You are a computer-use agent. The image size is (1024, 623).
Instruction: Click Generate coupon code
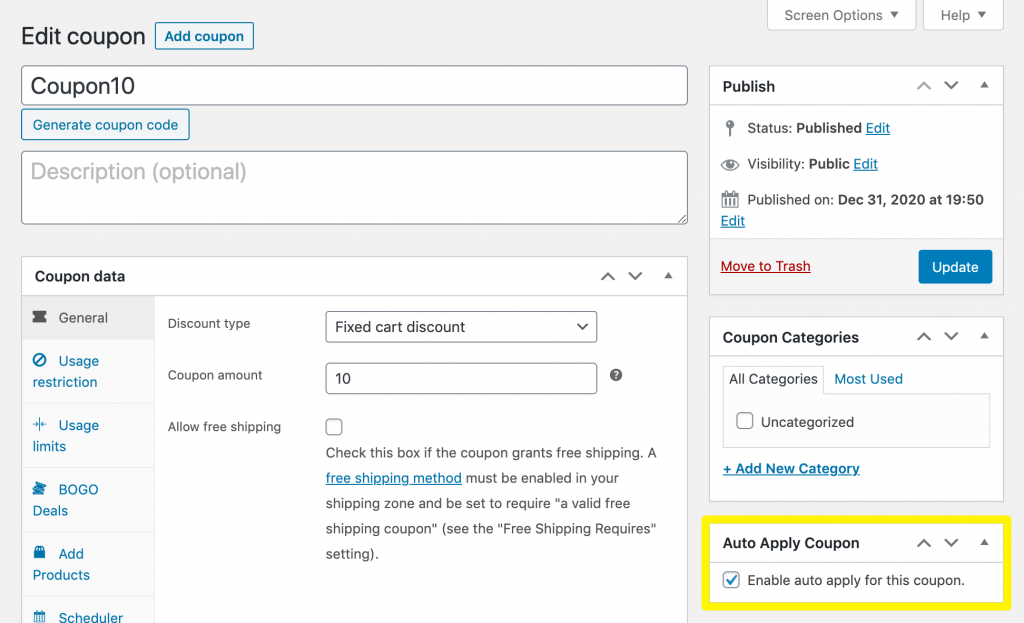click(105, 125)
